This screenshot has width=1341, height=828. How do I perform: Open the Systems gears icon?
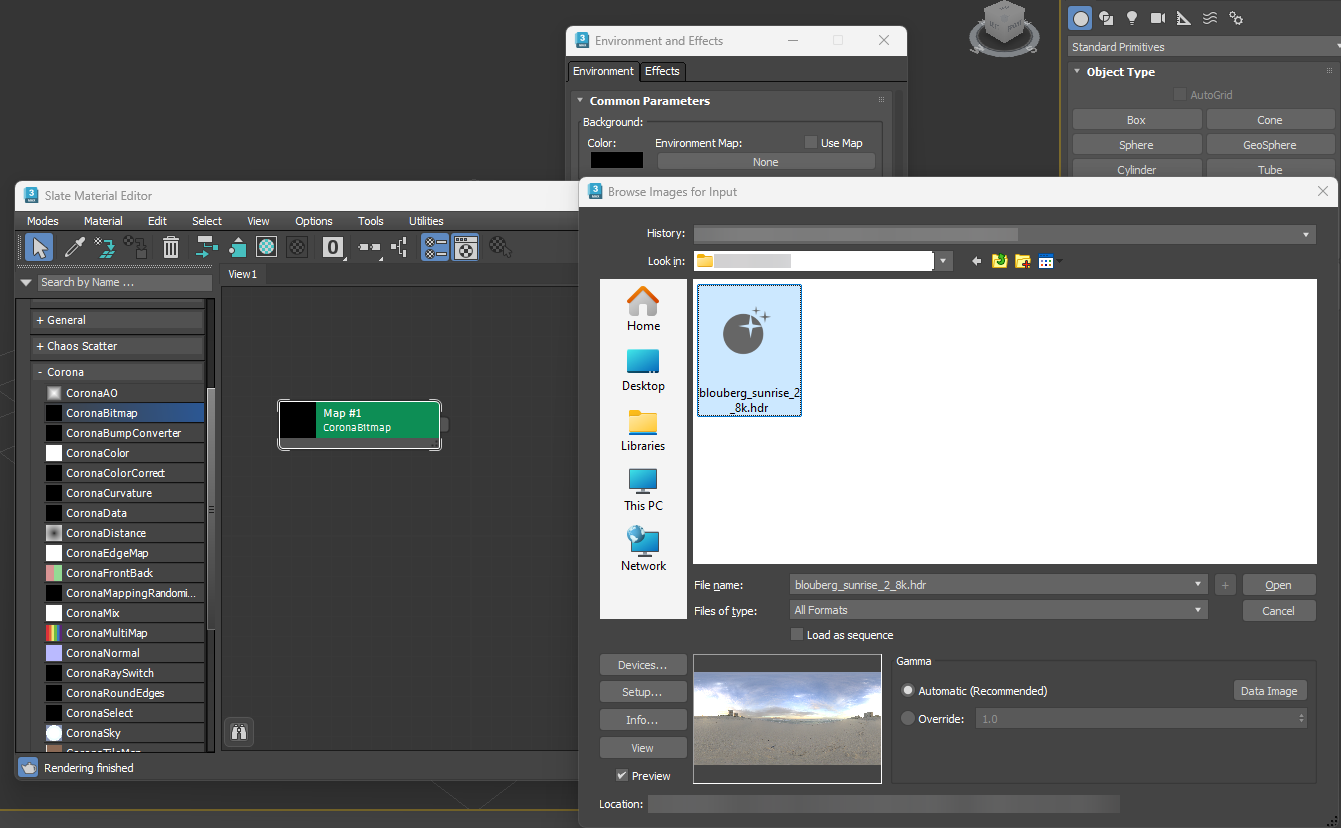[x=1236, y=18]
